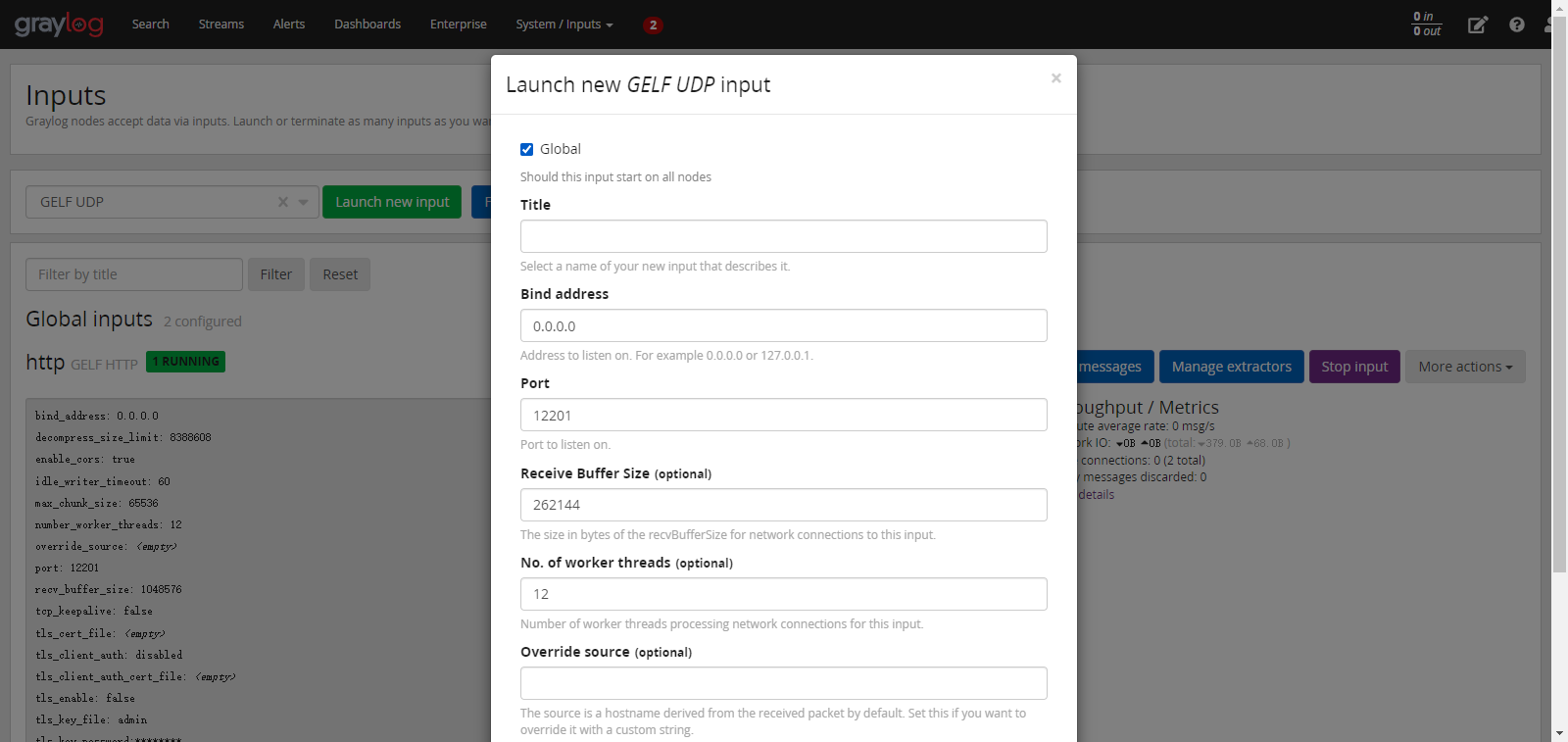Close the GELF UDP input dialog

(1055, 78)
